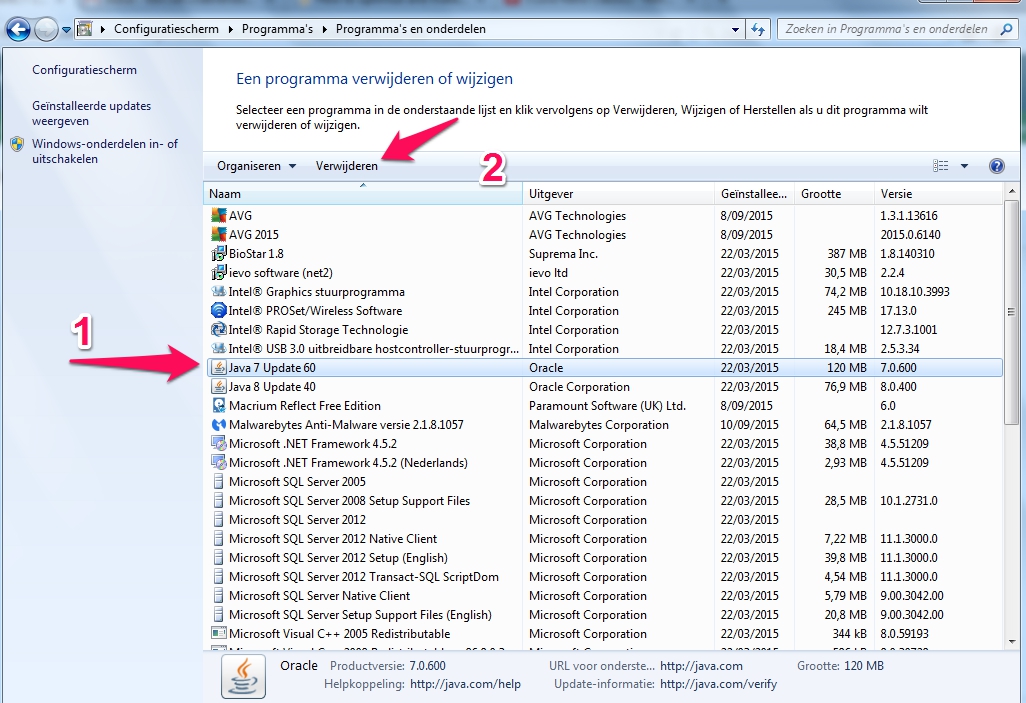The image size is (1026, 703).
Task: Select .NET Framework 4.5.2 (Nederlands) icon
Action: pos(219,463)
